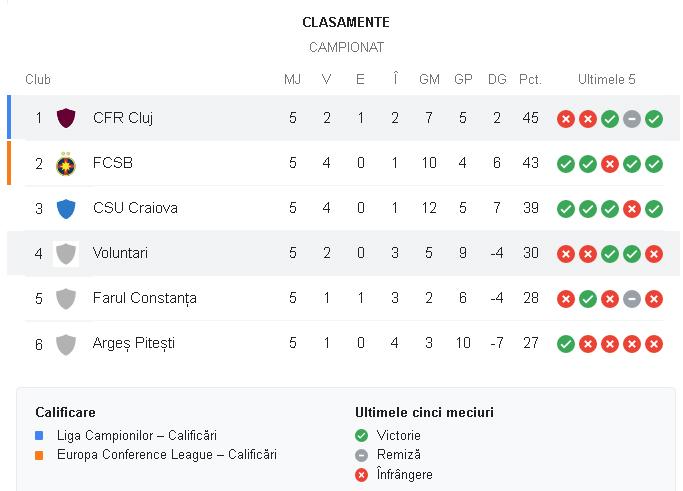This screenshot has width=683, height=491.
Task: Click the Farul Constanța shield icon
Action: click(x=66, y=298)
